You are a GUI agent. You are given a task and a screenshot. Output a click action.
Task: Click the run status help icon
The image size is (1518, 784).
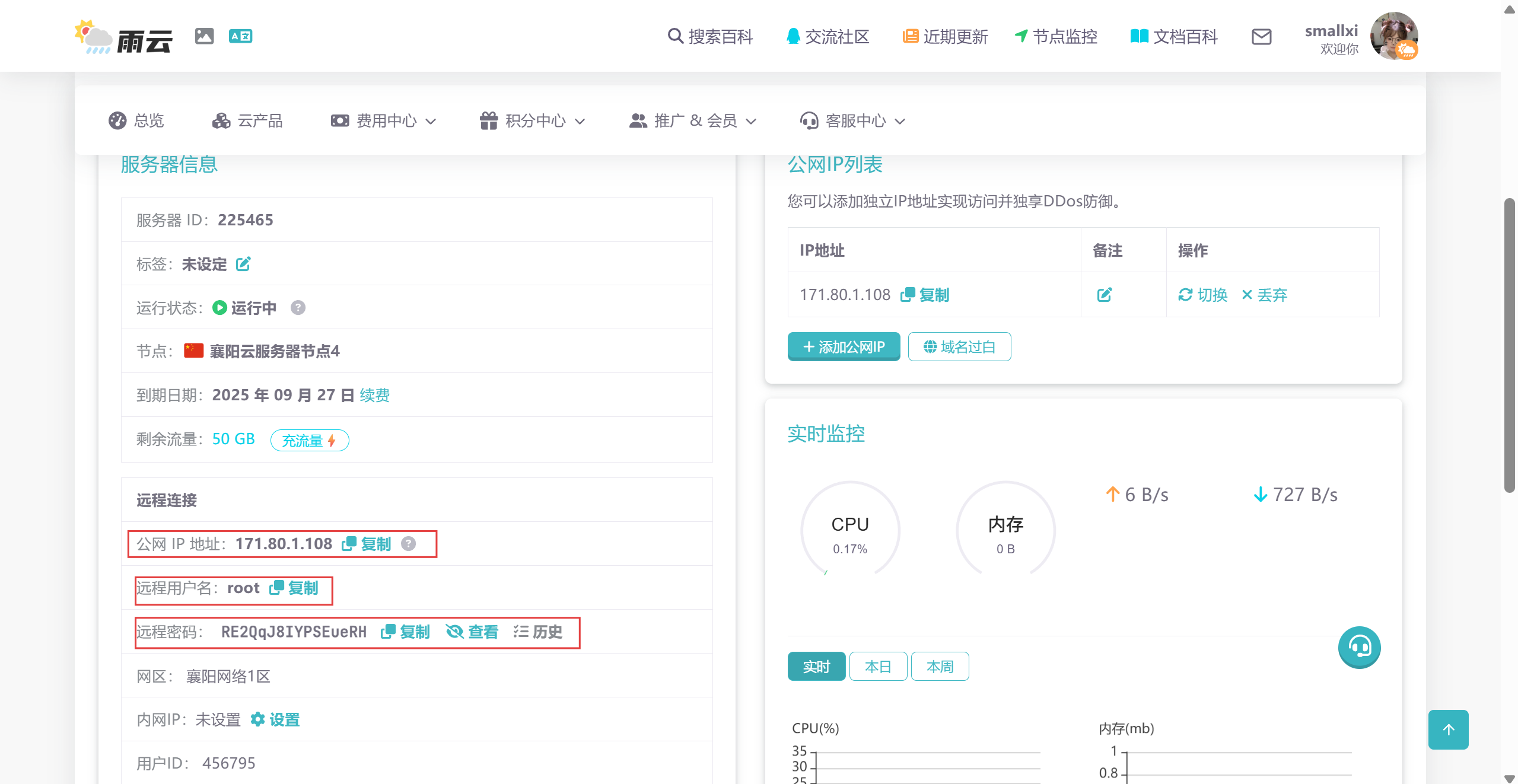tap(298, 308)
